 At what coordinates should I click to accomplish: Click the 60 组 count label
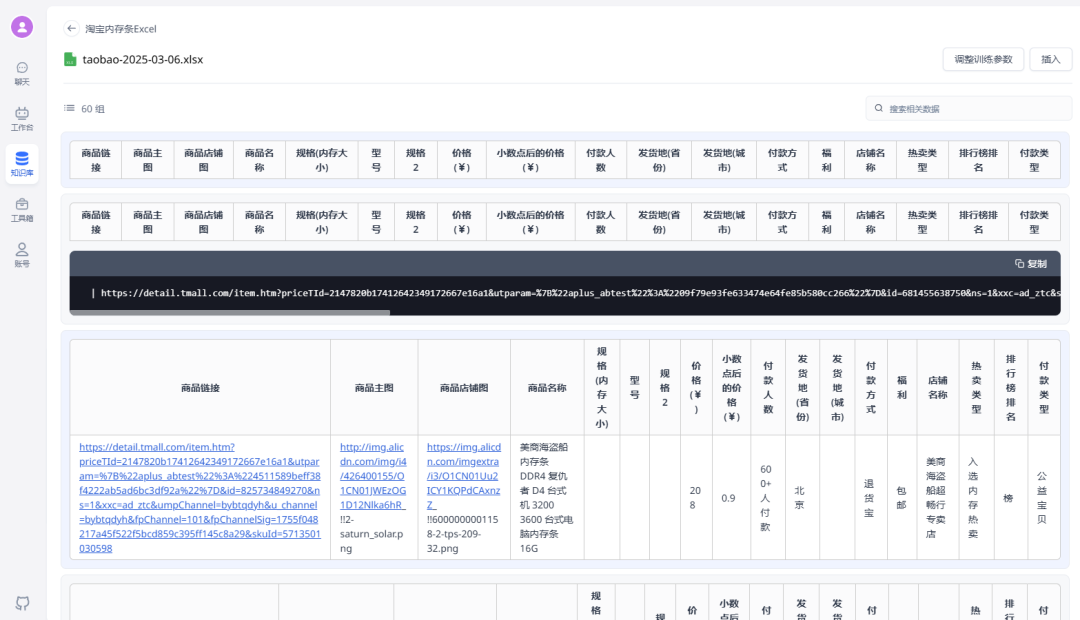pos(93,109)
